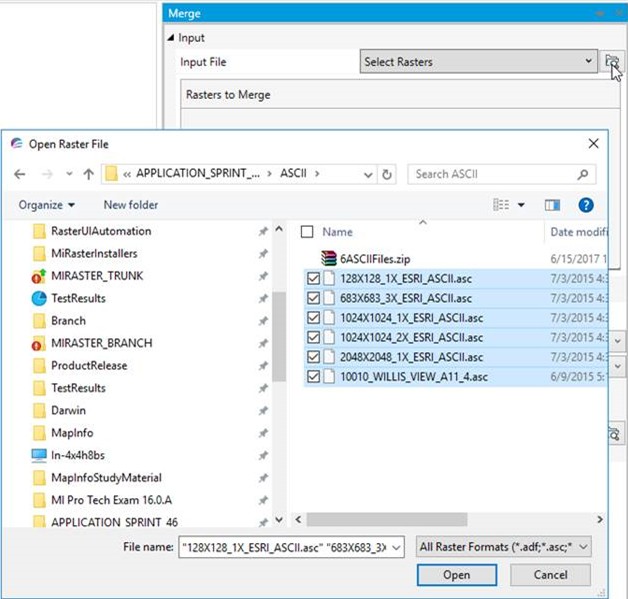Viewport: 628px width, 599px height.
Task: Select the MapInfoStudyMaterial folder in sidebar
Action: coord(106,477)
